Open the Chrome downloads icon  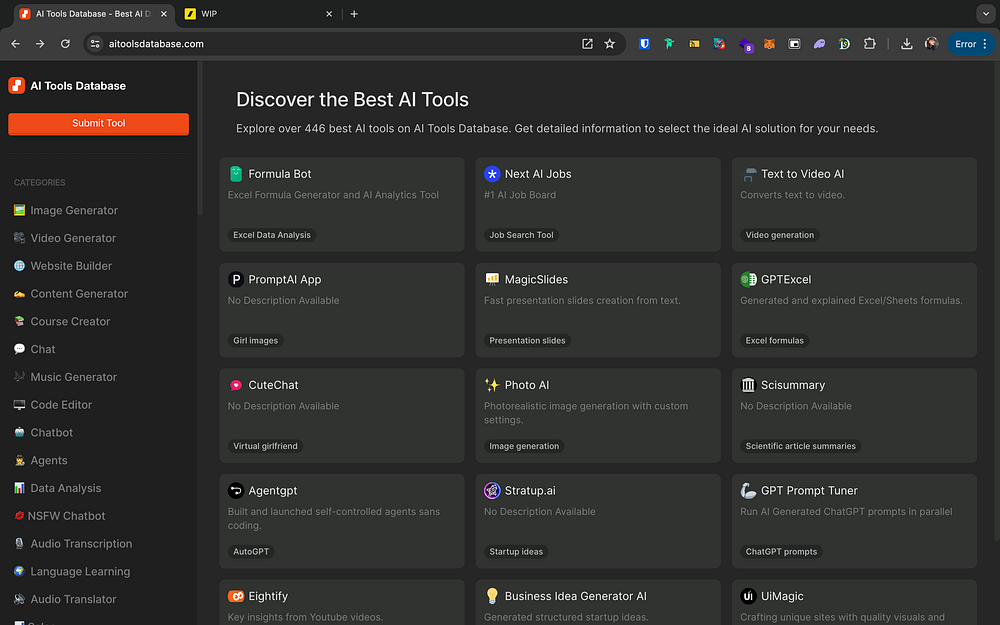click(x=906, y=44)
